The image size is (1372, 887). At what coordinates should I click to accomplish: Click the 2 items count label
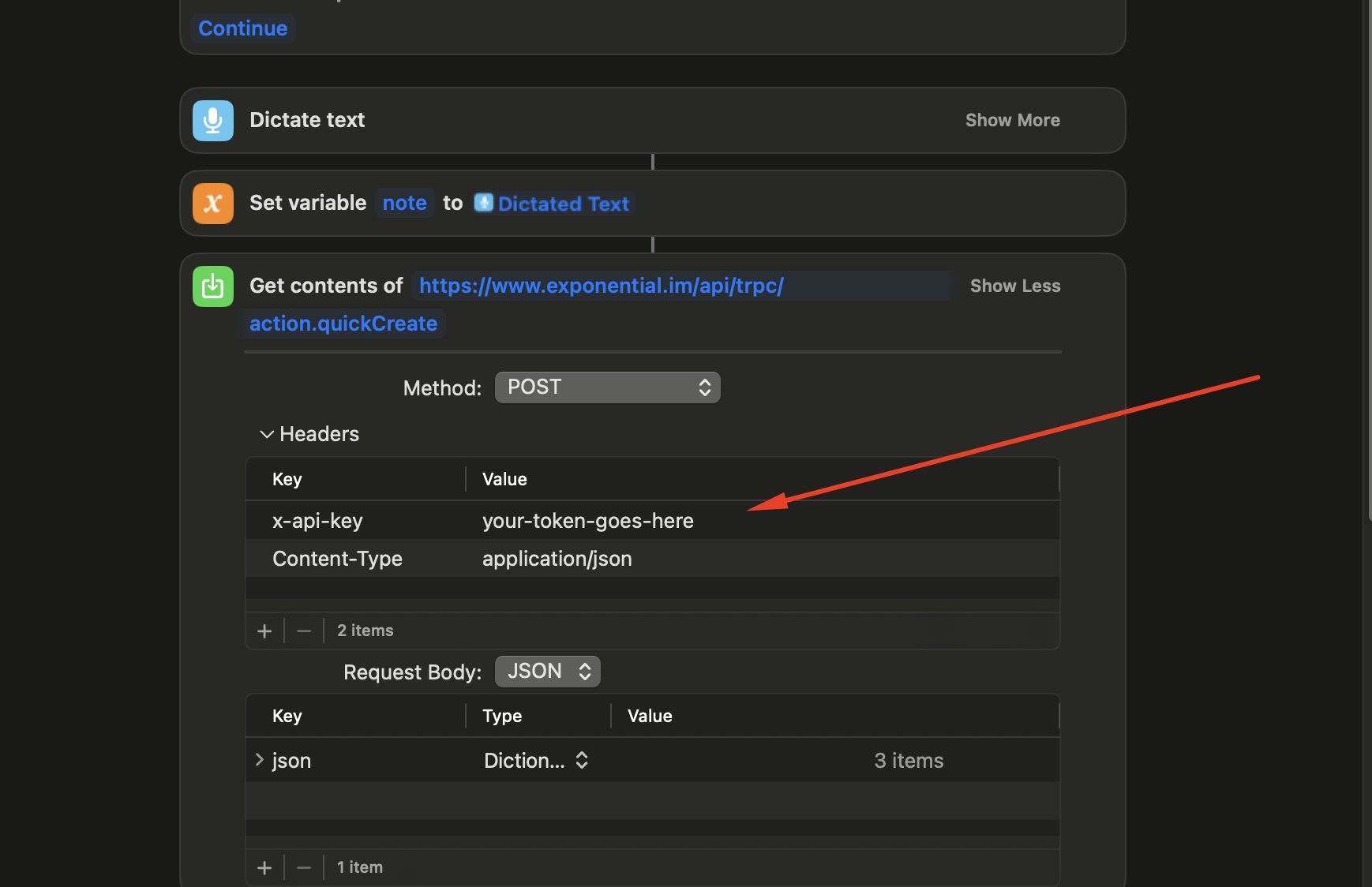(365, 631)
